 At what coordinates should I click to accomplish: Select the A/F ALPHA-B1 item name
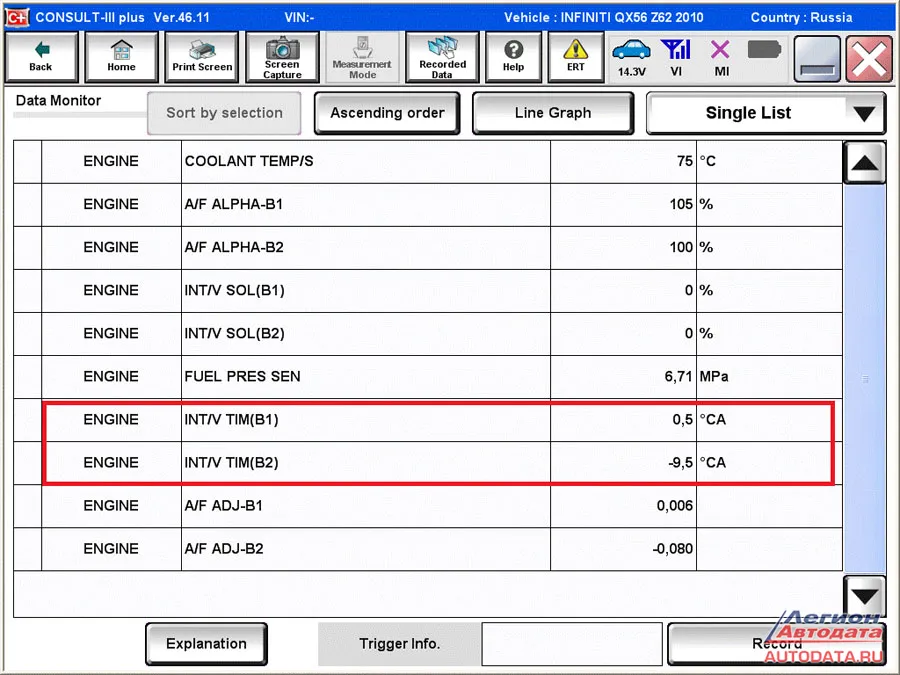click(234, 204)
